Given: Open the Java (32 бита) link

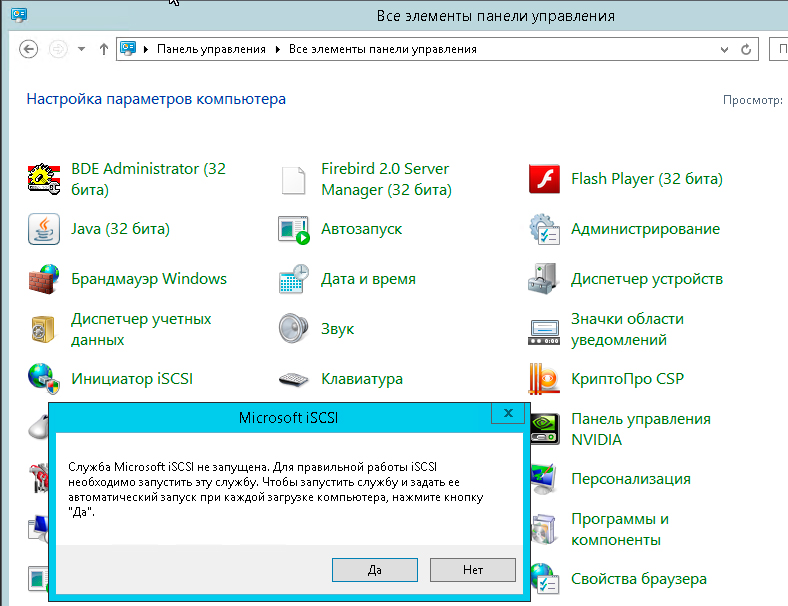Looking at the screenshot, I should 121,229.
